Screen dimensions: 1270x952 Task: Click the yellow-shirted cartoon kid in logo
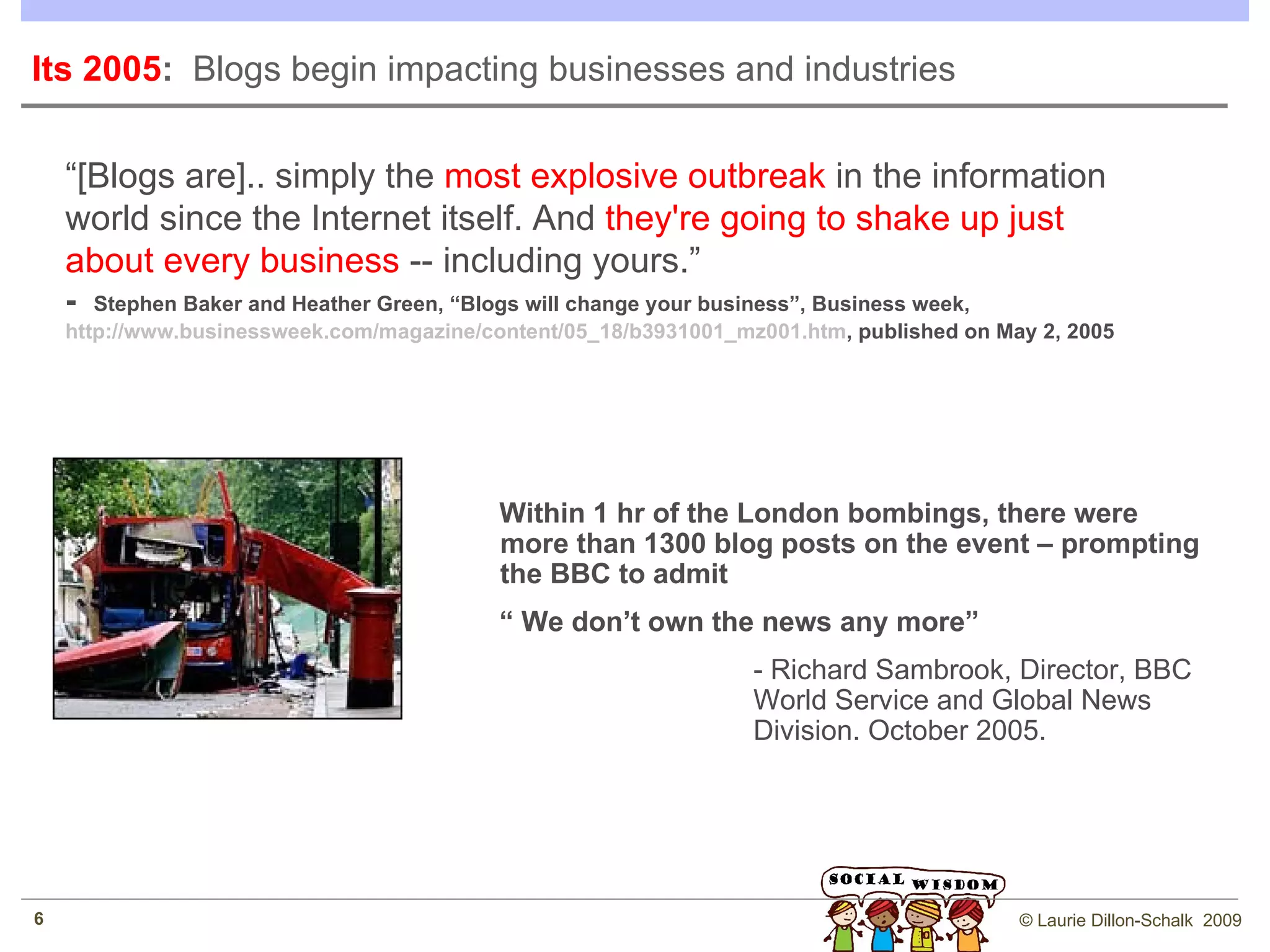[x=923, y=927]
